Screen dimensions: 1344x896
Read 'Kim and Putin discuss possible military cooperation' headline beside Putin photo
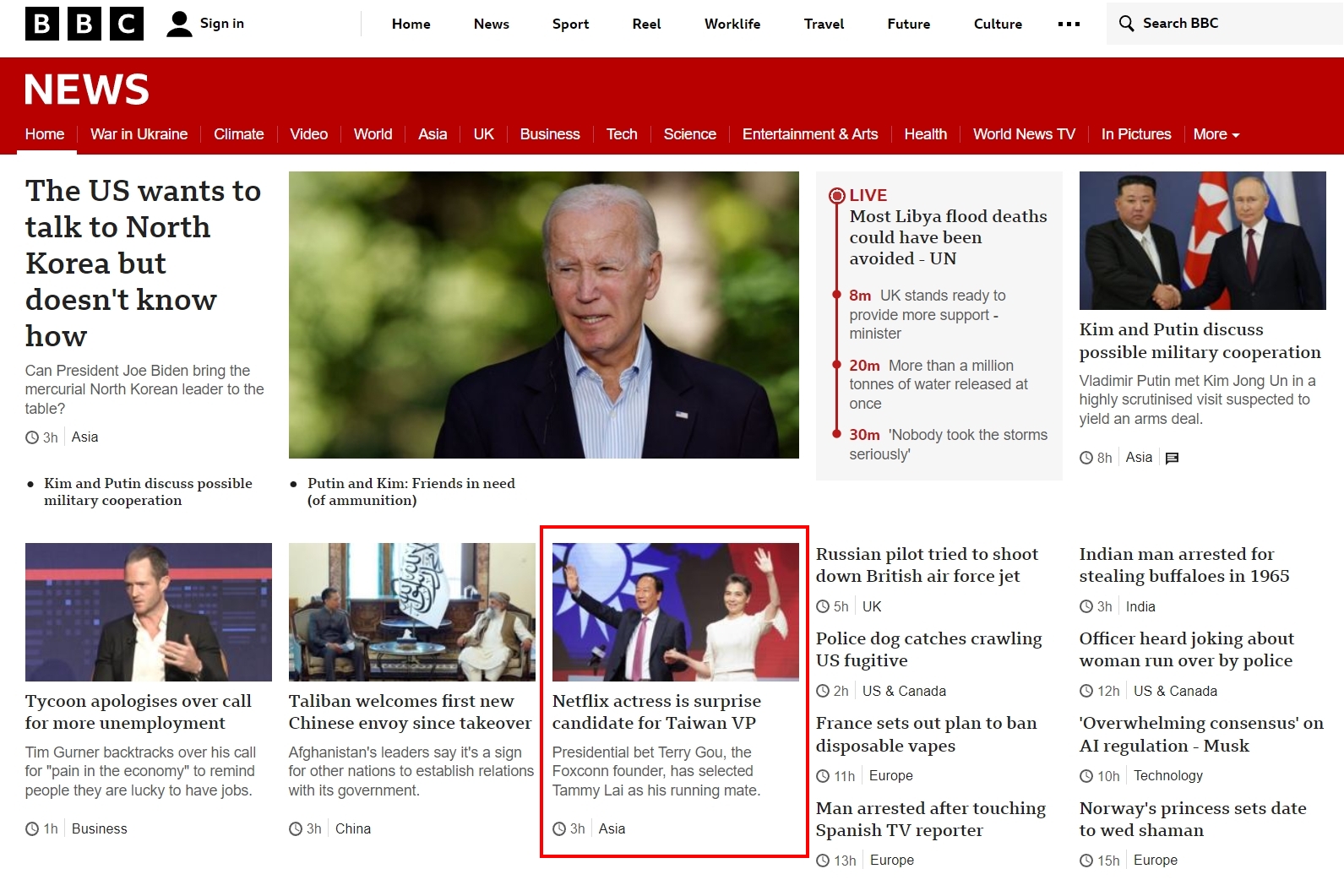pyautogui.click(x=1200, y=340)
